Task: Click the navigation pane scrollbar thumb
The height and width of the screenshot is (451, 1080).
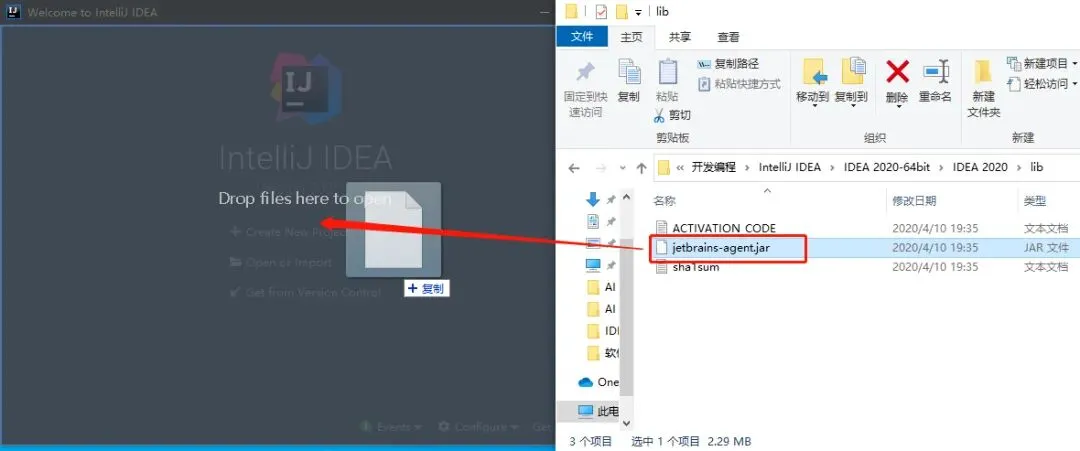Action: tap(626, 317)
